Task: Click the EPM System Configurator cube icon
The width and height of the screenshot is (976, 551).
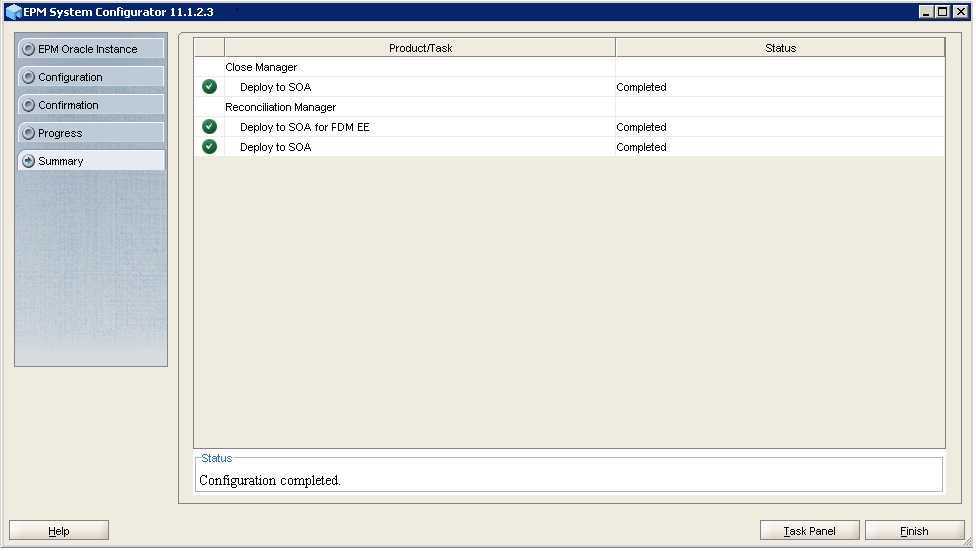Action: coord(13,12)
